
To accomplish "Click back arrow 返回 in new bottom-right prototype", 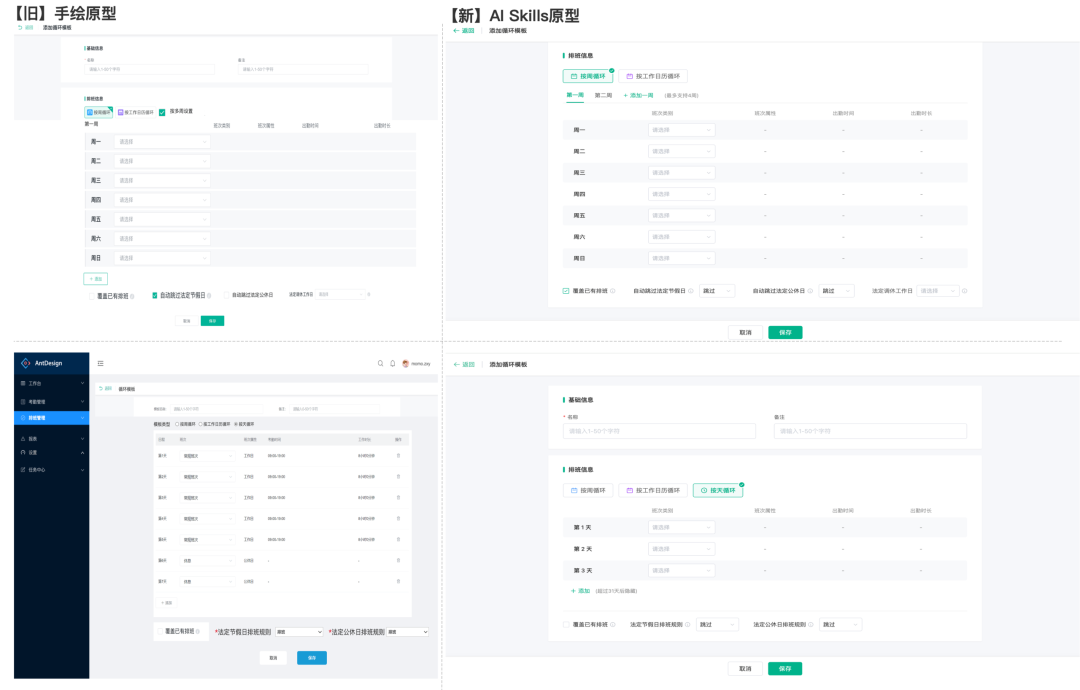I will point(464,364).
